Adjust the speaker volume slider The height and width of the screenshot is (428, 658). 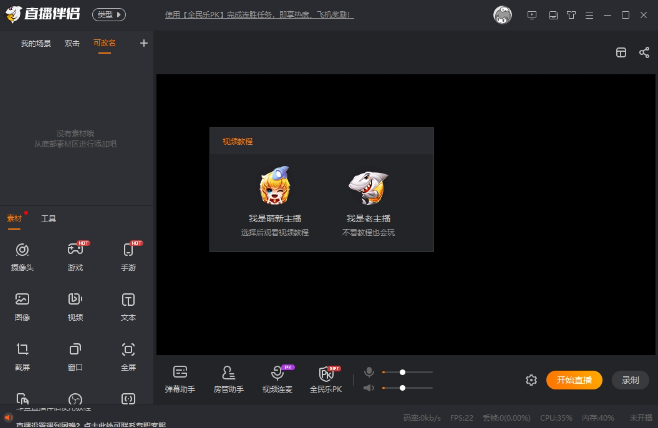click(x=407, y=388)
